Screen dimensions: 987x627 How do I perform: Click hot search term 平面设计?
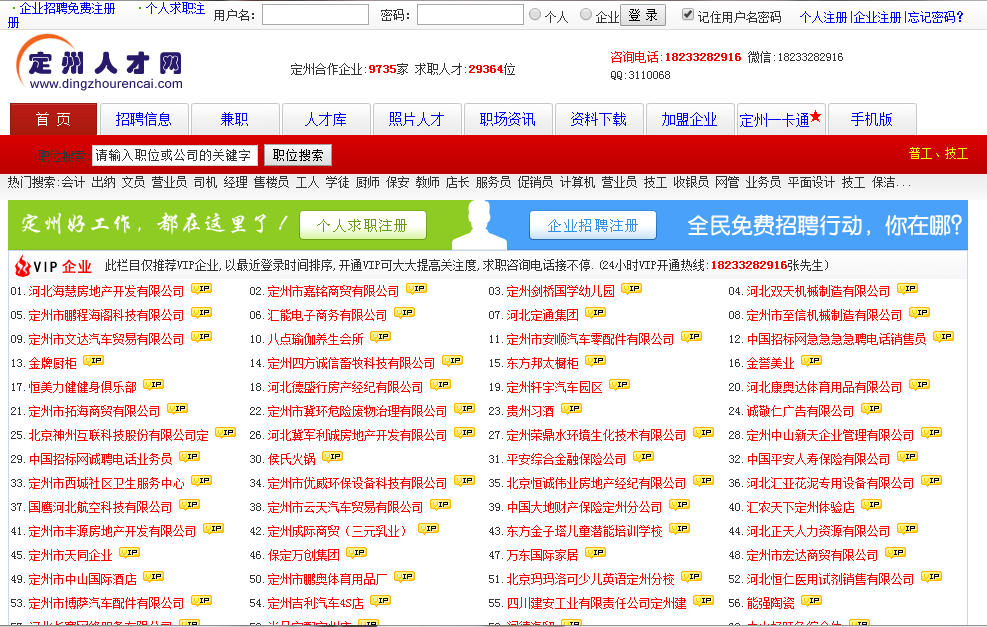tap(811, 183)
